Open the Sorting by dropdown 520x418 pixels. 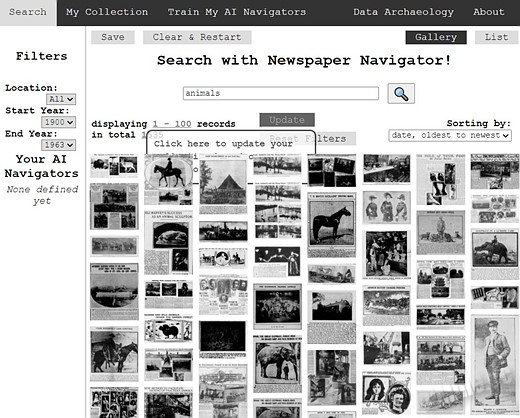[x=450, y=135]
